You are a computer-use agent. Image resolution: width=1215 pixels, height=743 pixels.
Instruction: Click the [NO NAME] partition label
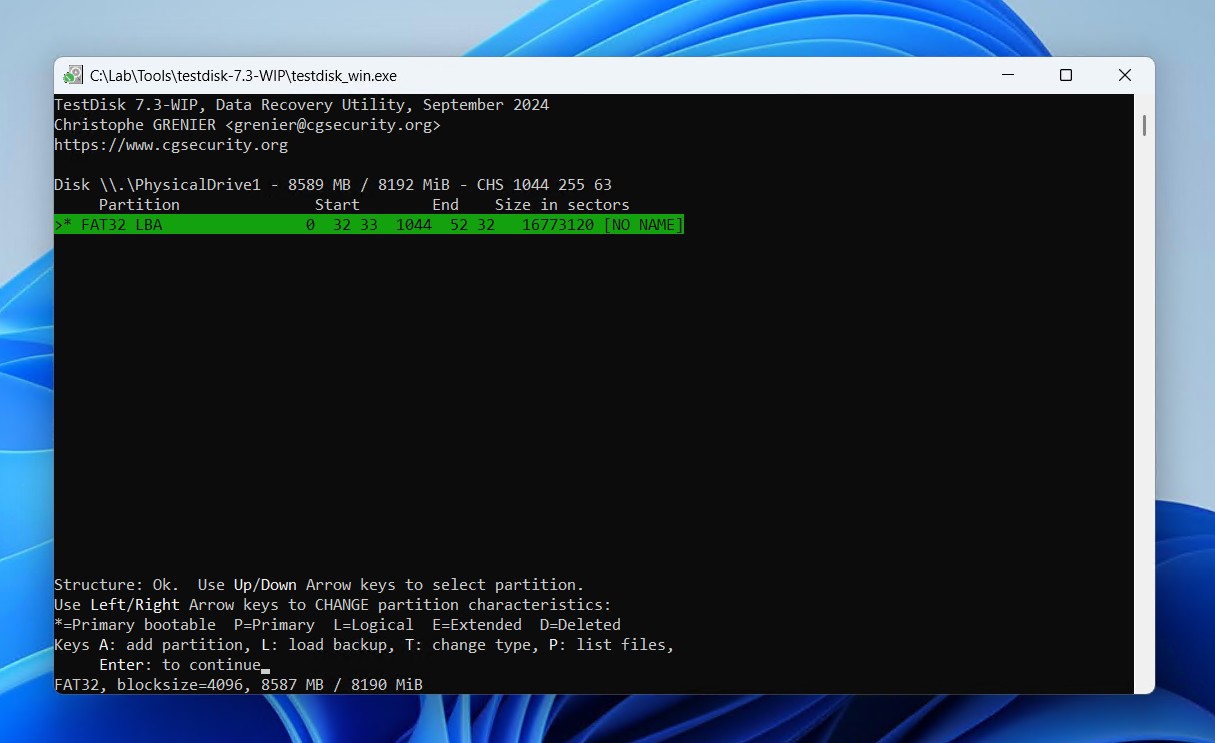click(643, 225)
